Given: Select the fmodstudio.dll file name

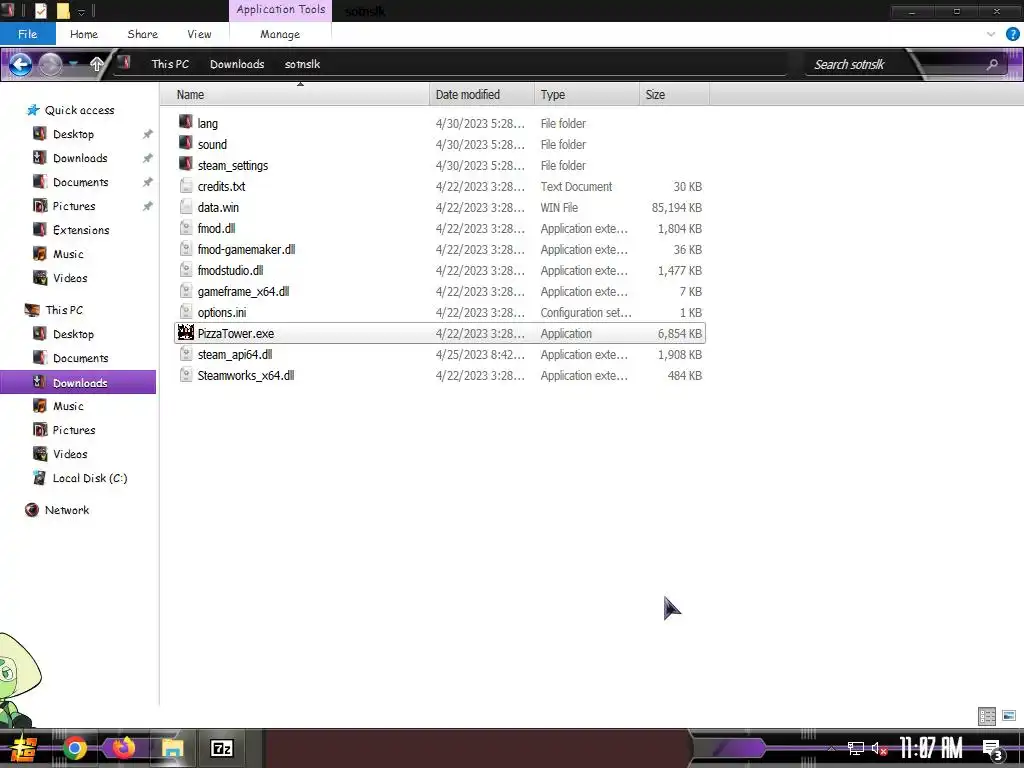Looking at the screenshot, I should [231, 270].
